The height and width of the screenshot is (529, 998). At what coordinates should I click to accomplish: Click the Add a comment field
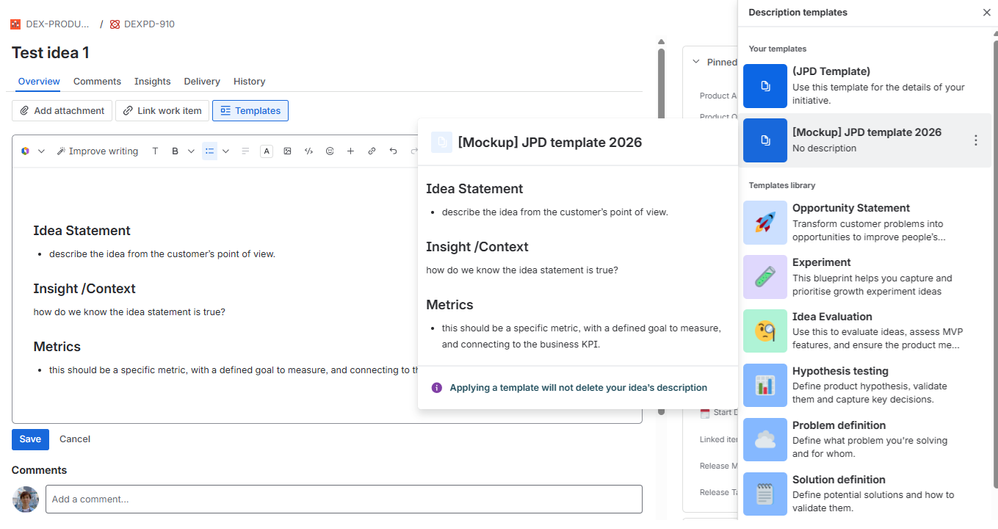(344, 499)
